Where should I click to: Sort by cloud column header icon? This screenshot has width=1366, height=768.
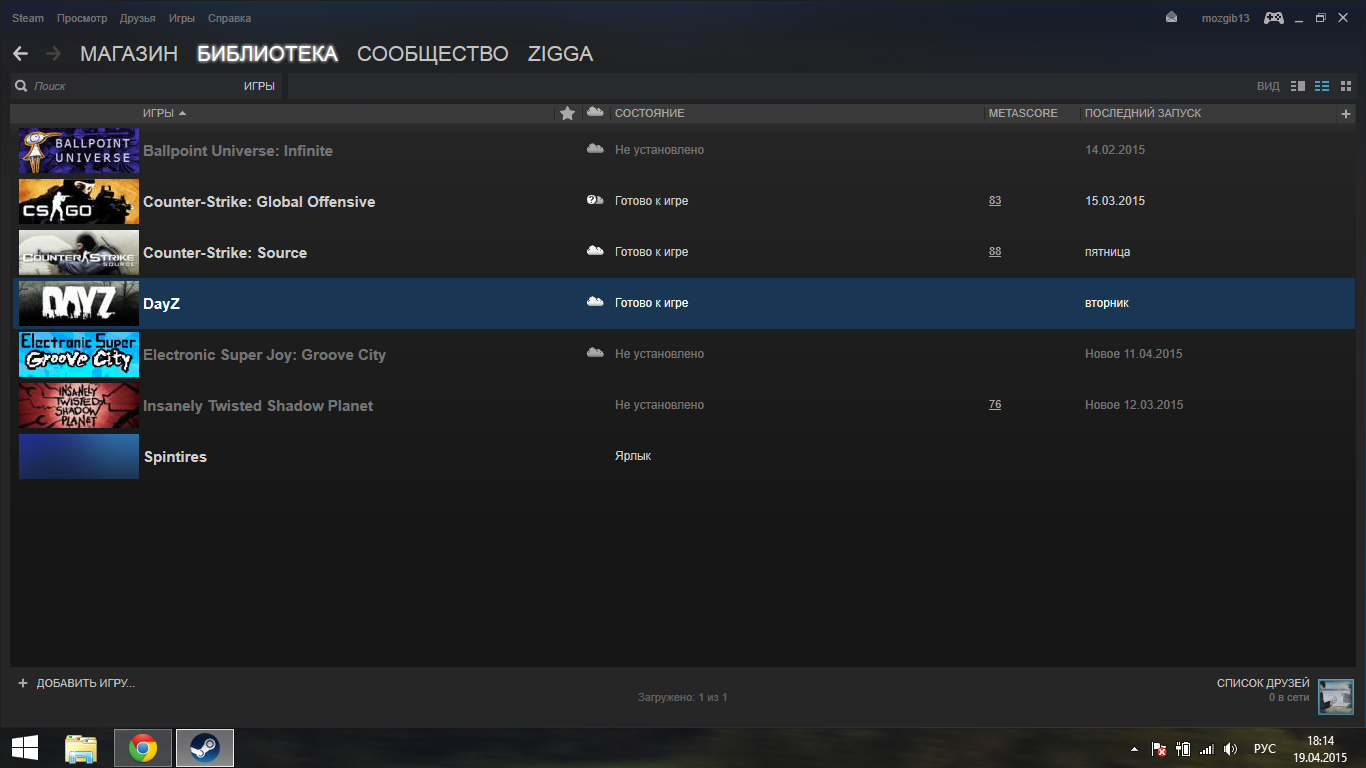click(595, 112)
